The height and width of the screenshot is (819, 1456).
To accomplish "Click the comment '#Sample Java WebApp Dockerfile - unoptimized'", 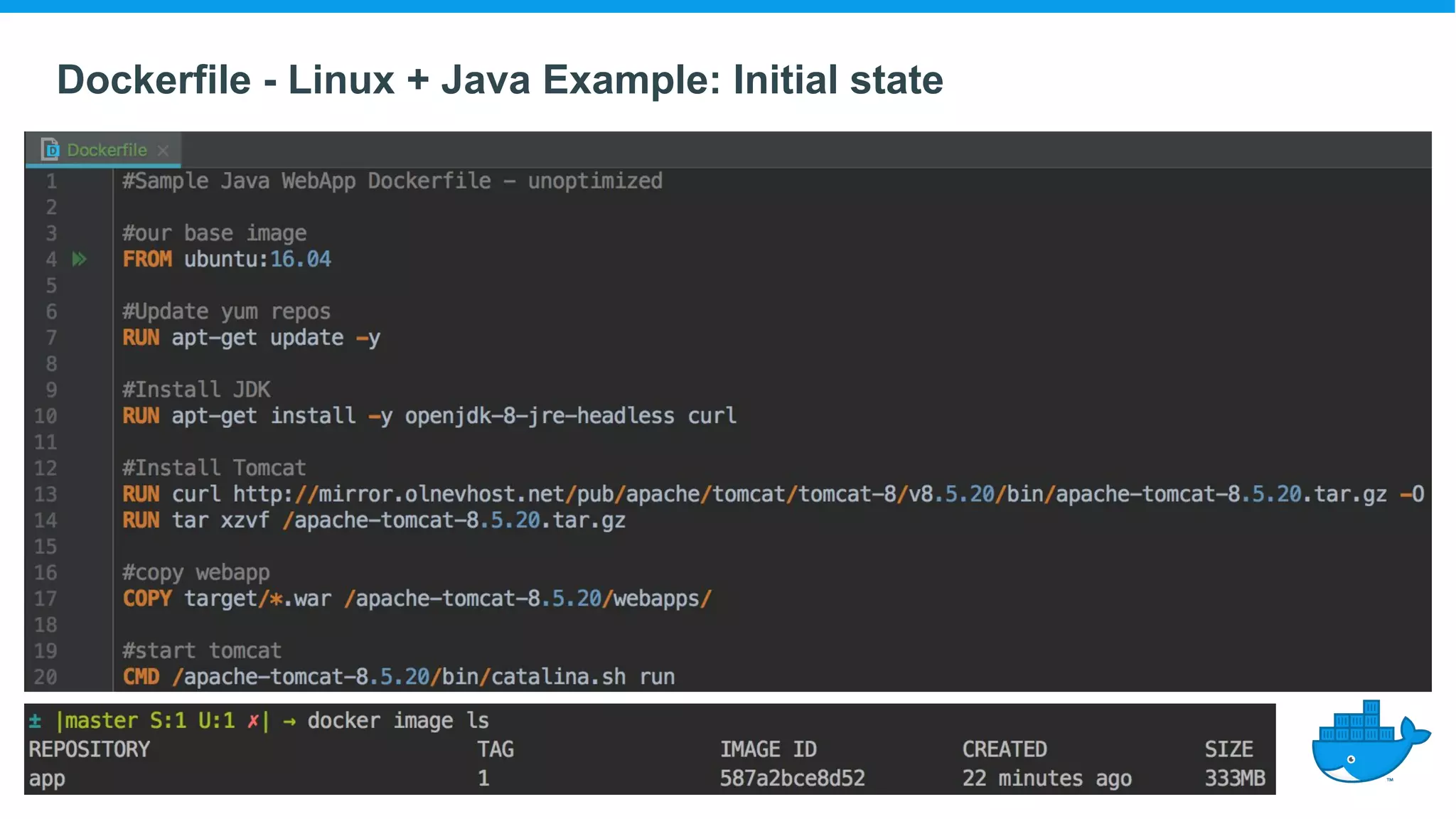I will (392, 181).
